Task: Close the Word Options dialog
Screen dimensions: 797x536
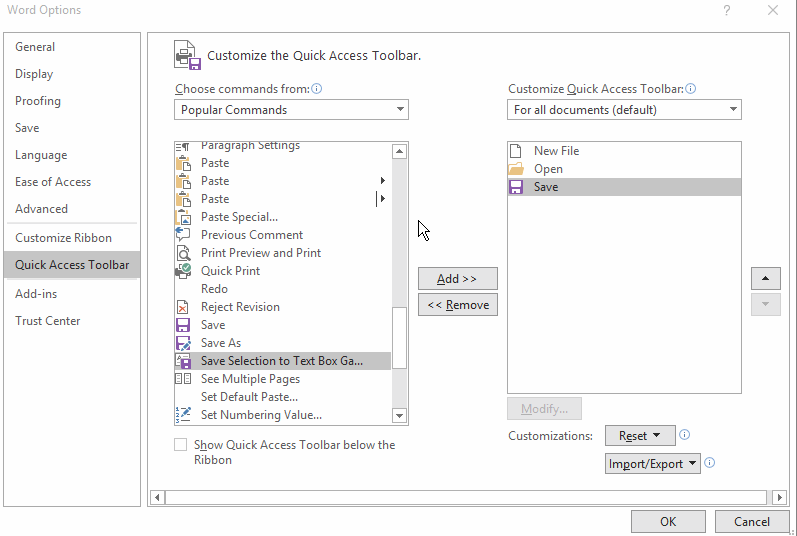Action: coord(773,10)
